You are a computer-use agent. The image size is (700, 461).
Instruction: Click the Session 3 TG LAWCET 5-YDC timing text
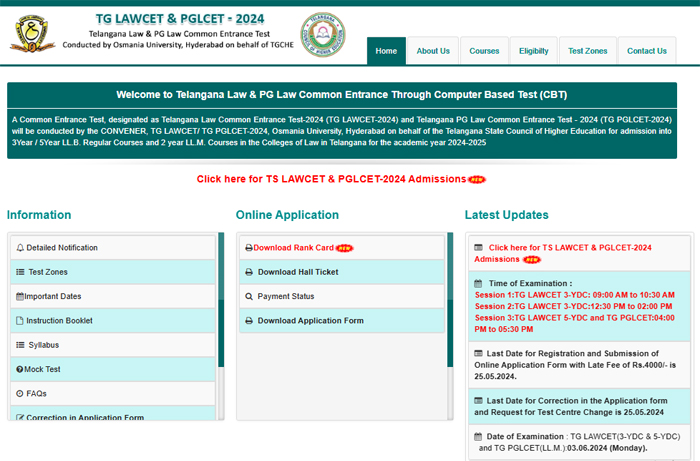(575, 324)
